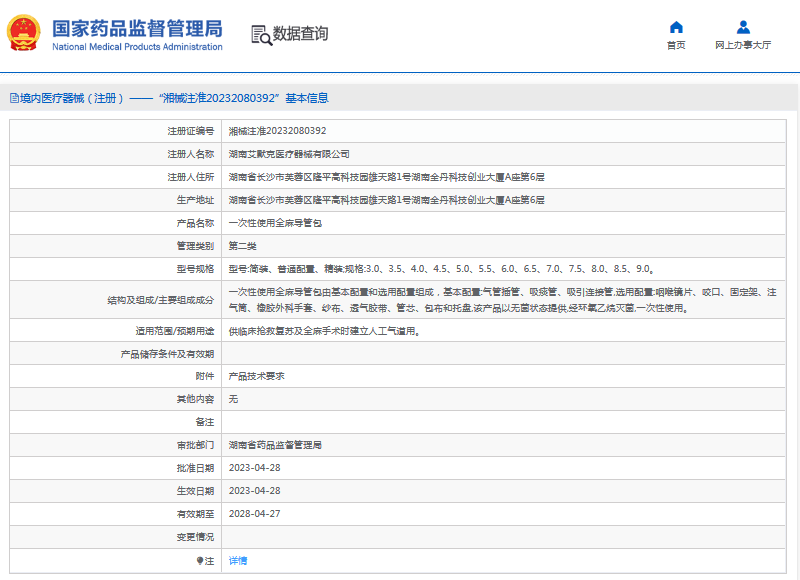Click the 备注 label

point(205,422)
